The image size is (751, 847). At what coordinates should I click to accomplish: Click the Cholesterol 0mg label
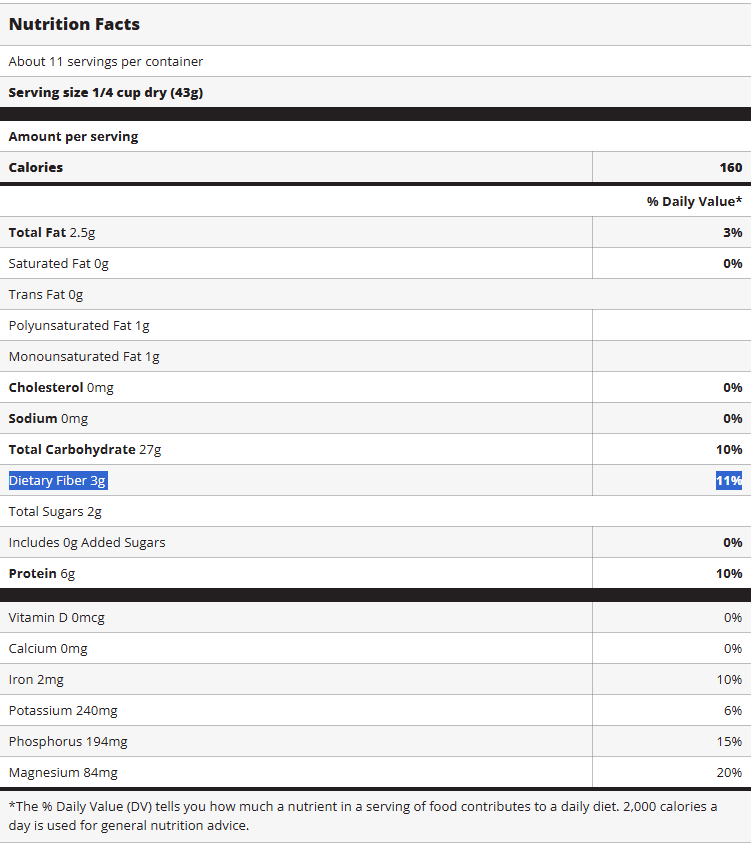[x=61, y=387]
